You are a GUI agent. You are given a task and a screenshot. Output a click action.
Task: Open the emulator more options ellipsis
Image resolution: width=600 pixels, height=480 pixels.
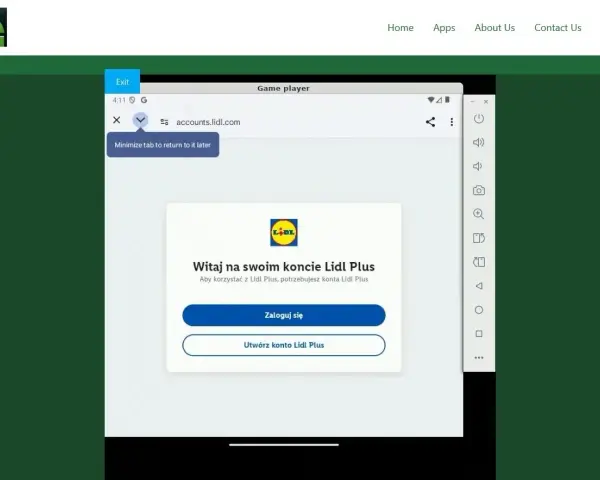479,358
